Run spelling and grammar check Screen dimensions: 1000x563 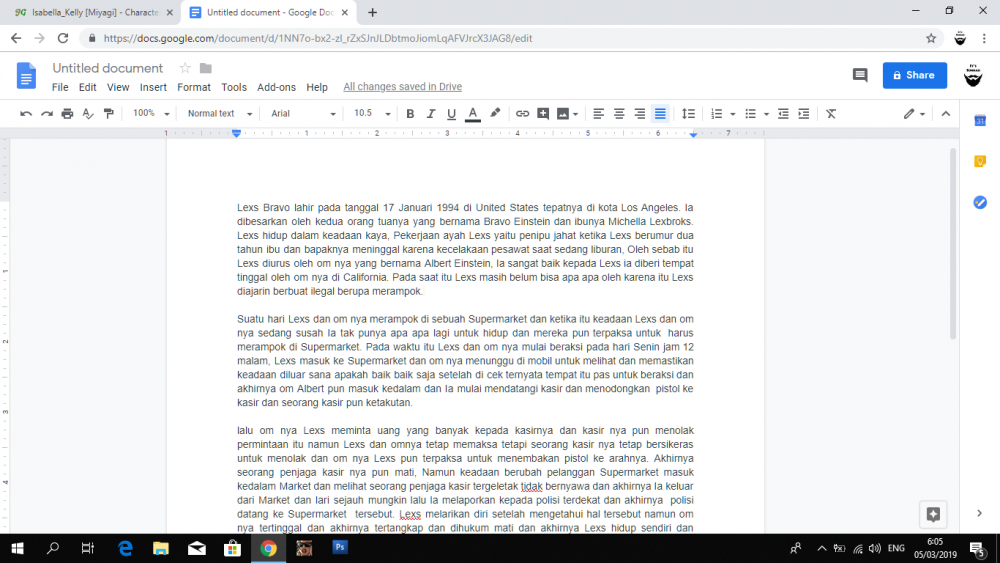pos(88,113)
